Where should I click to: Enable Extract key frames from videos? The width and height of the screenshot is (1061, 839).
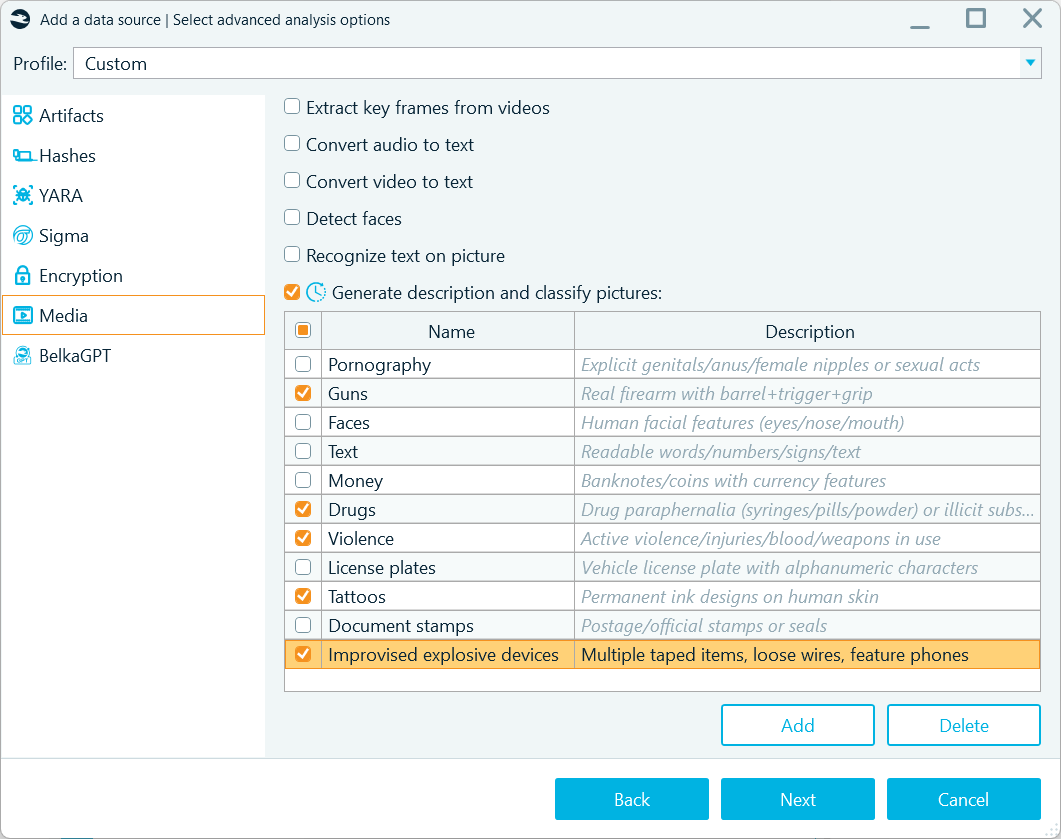(292, 107)
